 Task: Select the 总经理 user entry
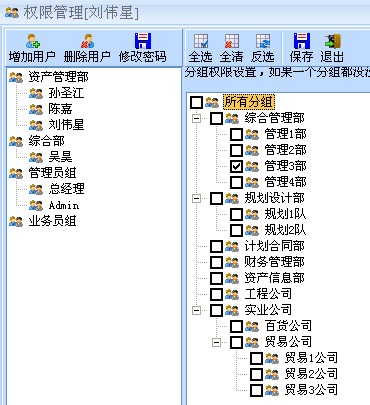pos(66,189)
